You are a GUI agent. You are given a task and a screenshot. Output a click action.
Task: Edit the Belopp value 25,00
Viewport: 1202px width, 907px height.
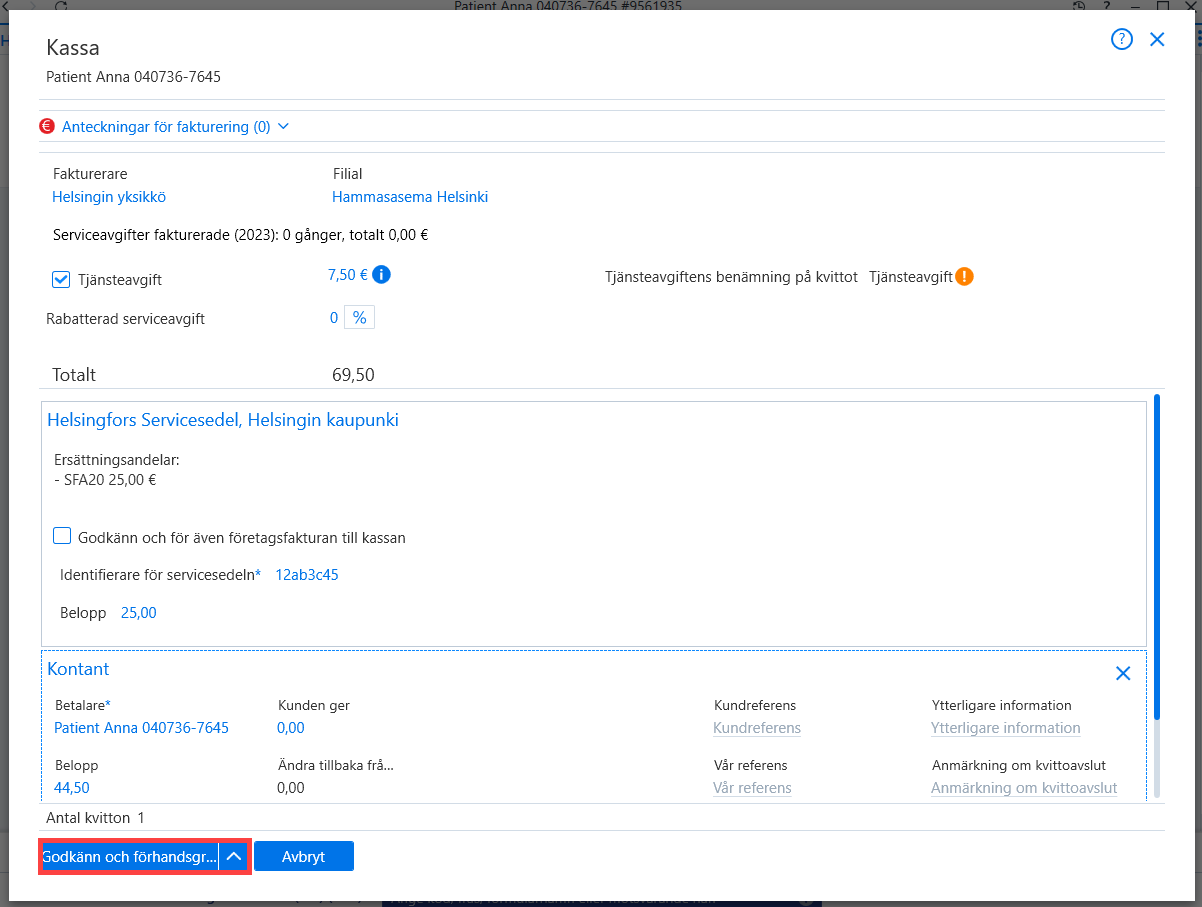point(139,613)
